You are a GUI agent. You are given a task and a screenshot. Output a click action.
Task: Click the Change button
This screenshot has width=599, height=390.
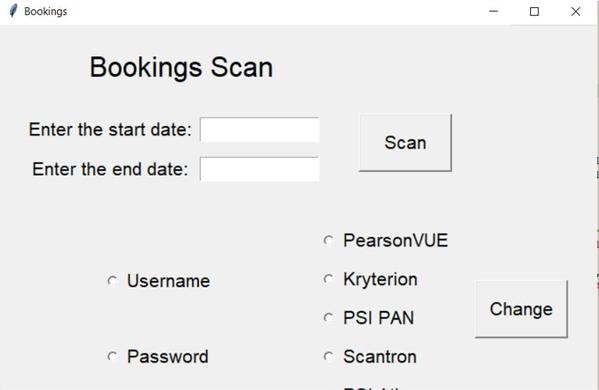[x=521, y=309]
